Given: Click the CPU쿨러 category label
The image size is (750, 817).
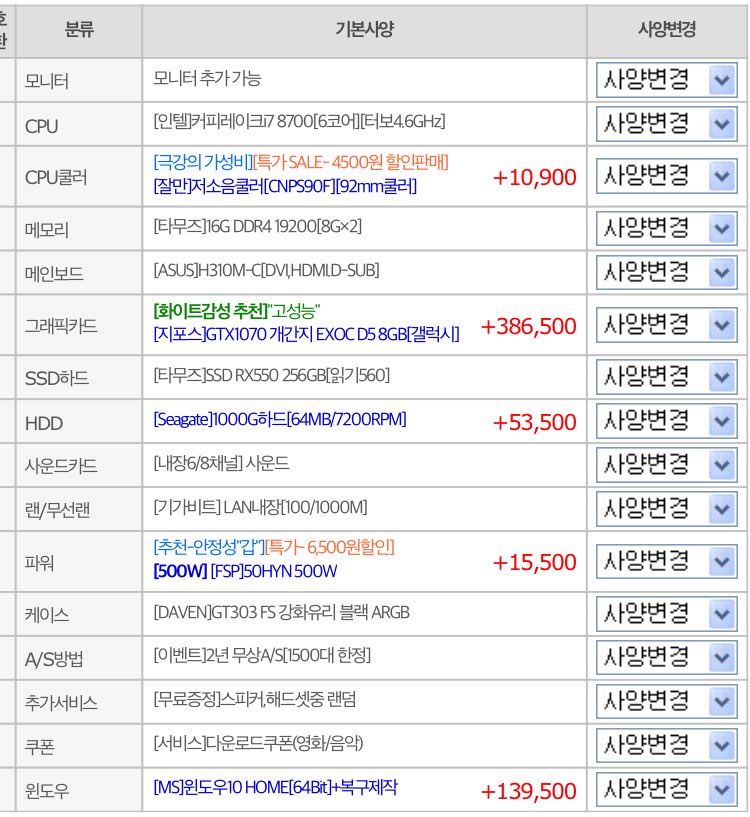Looking at the screenshot, I should pyautogui.click(x=56, y=178).
